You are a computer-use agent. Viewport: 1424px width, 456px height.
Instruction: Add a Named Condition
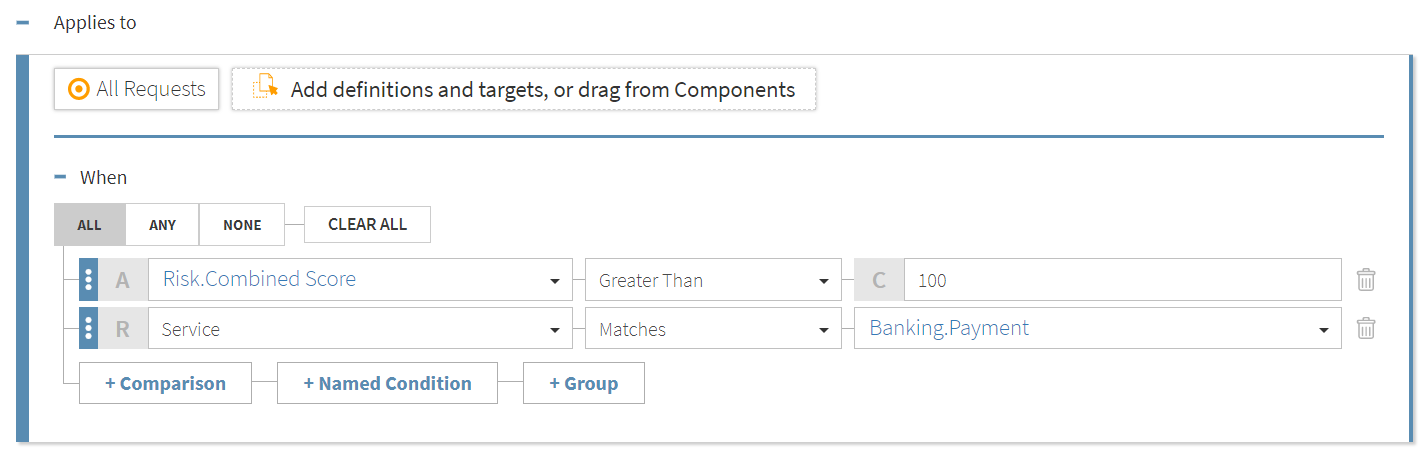[387, 383]
